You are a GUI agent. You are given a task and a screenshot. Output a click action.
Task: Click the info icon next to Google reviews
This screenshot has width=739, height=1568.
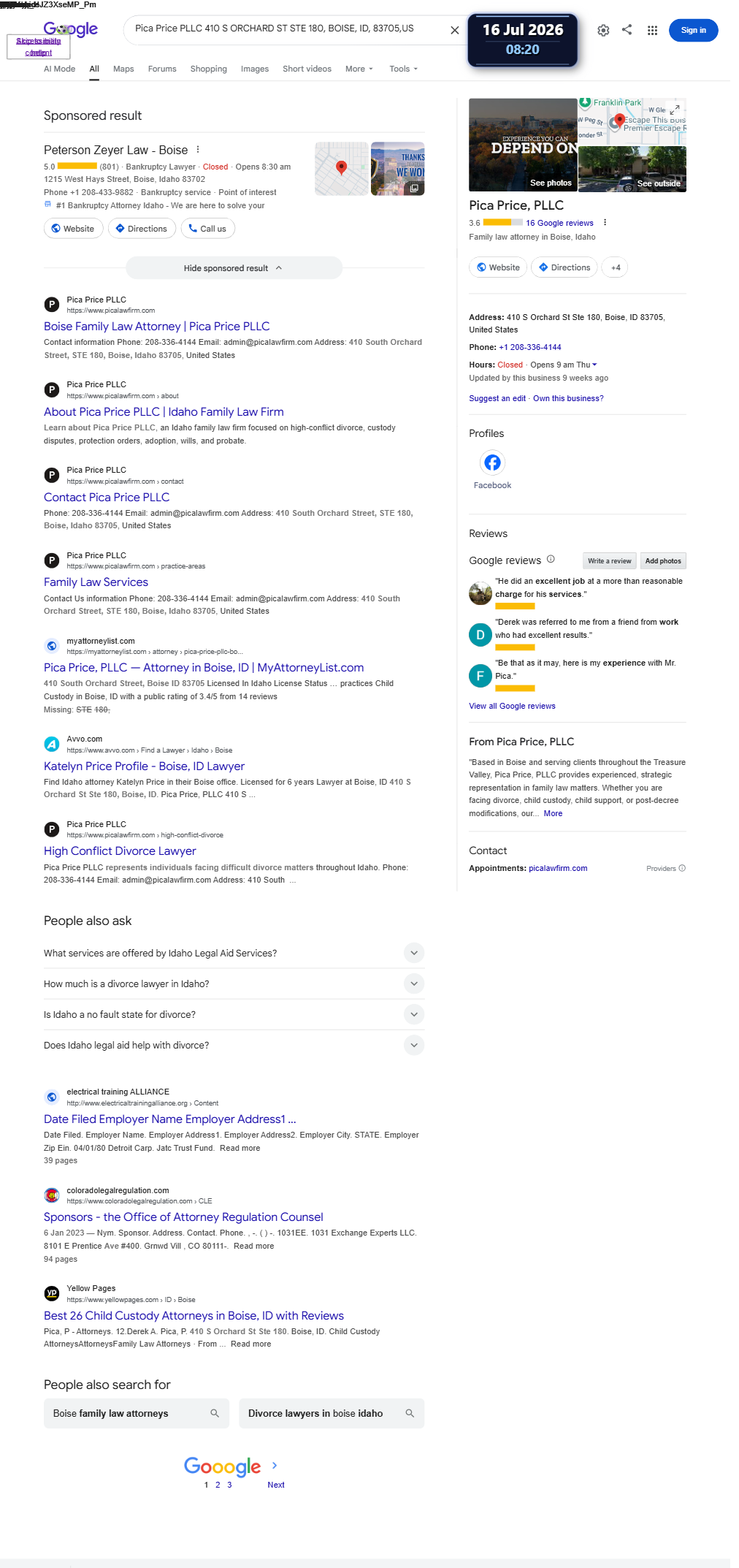click(551, 560)
